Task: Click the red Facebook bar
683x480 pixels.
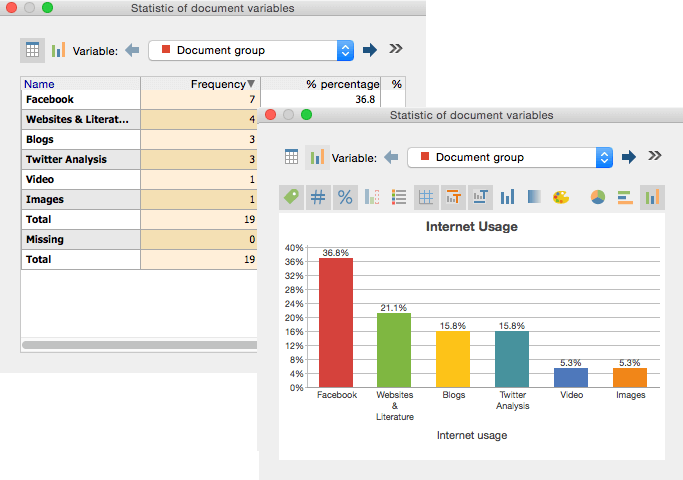Action: 336,322
